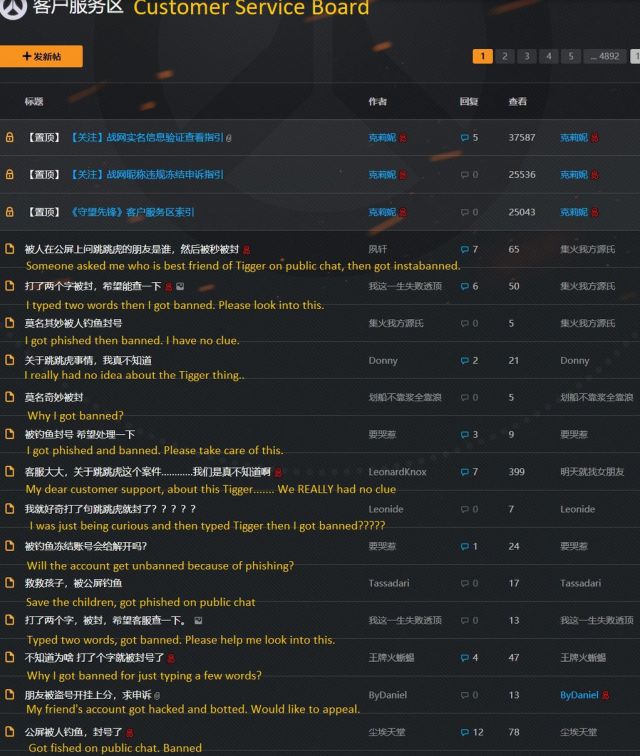Click the orange 发新帖 new post button
Image resolution: width=640 pixels, height=756 pixels.
pyautogui.click(x=41, y=57)
